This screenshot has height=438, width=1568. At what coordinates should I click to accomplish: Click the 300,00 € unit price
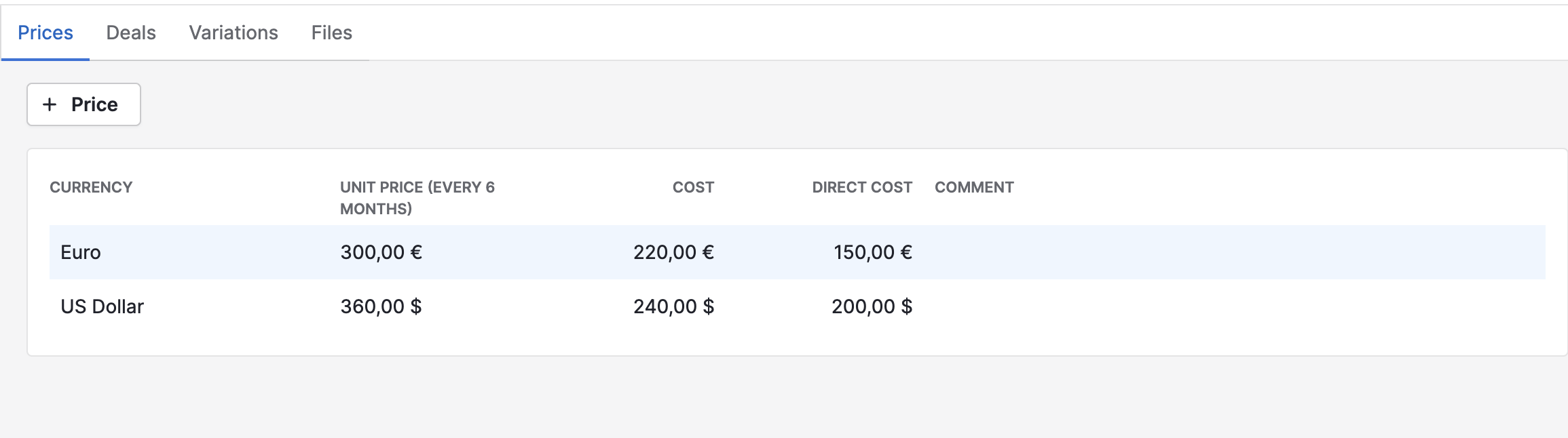[381, 252]
